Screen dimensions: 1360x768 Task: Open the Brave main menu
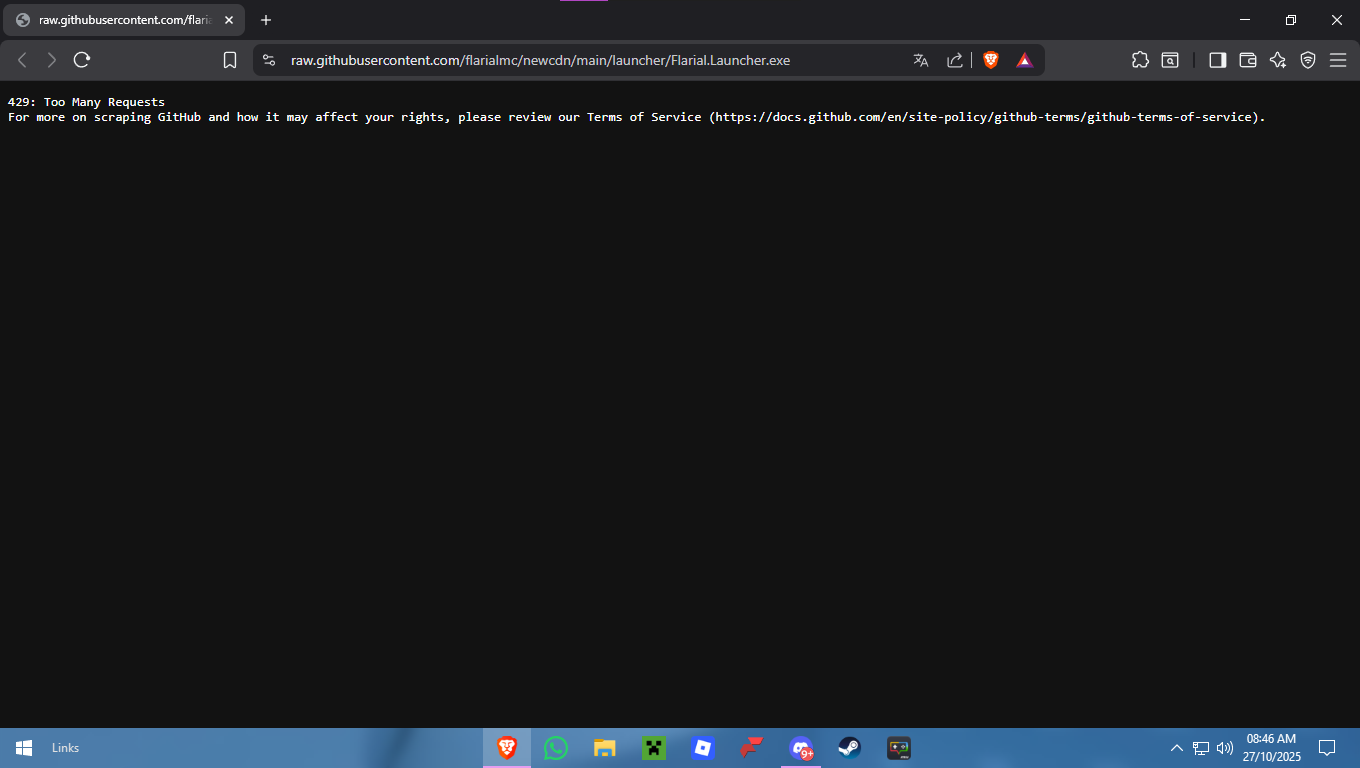1338,60
